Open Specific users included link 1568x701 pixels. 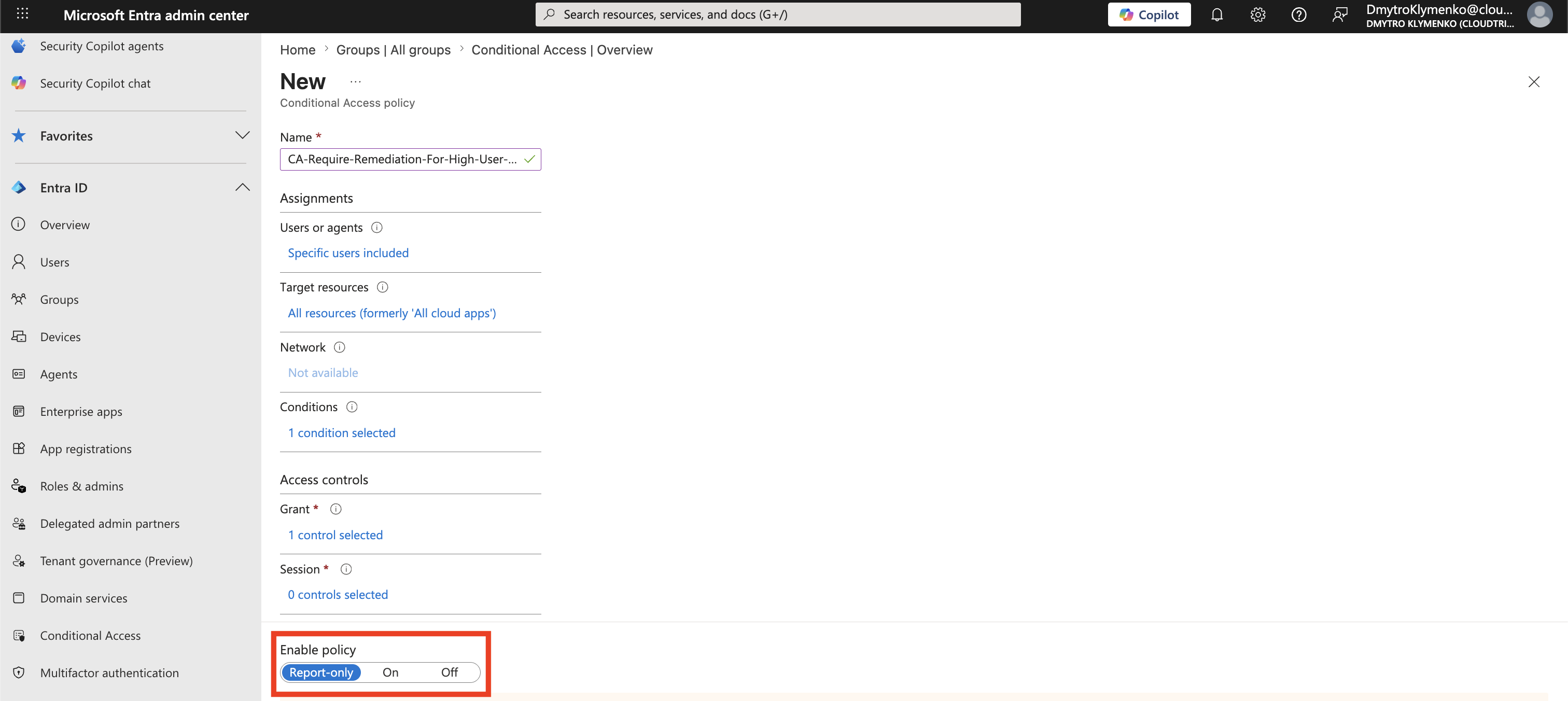348,253
